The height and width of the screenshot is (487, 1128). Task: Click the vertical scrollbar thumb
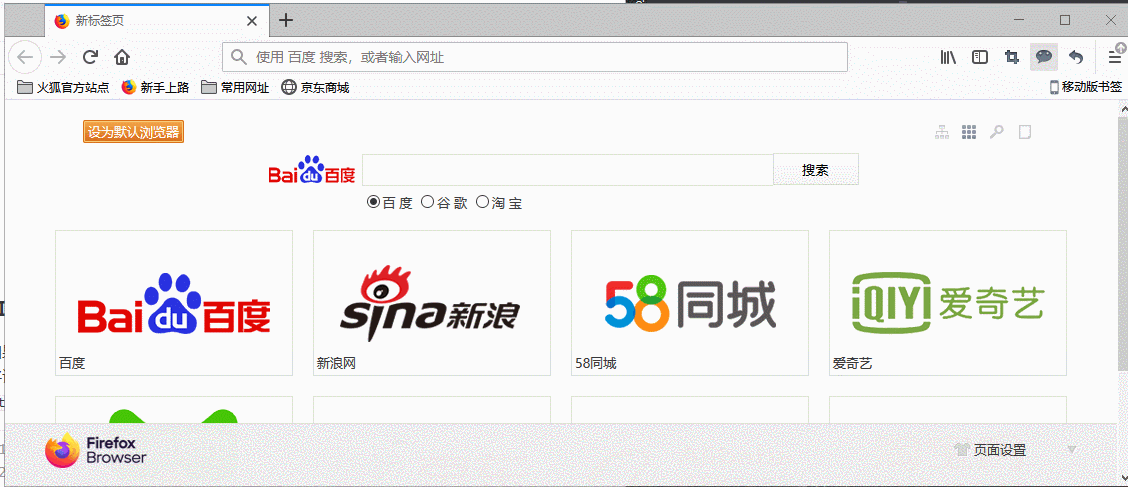(x=1122, y=245)
